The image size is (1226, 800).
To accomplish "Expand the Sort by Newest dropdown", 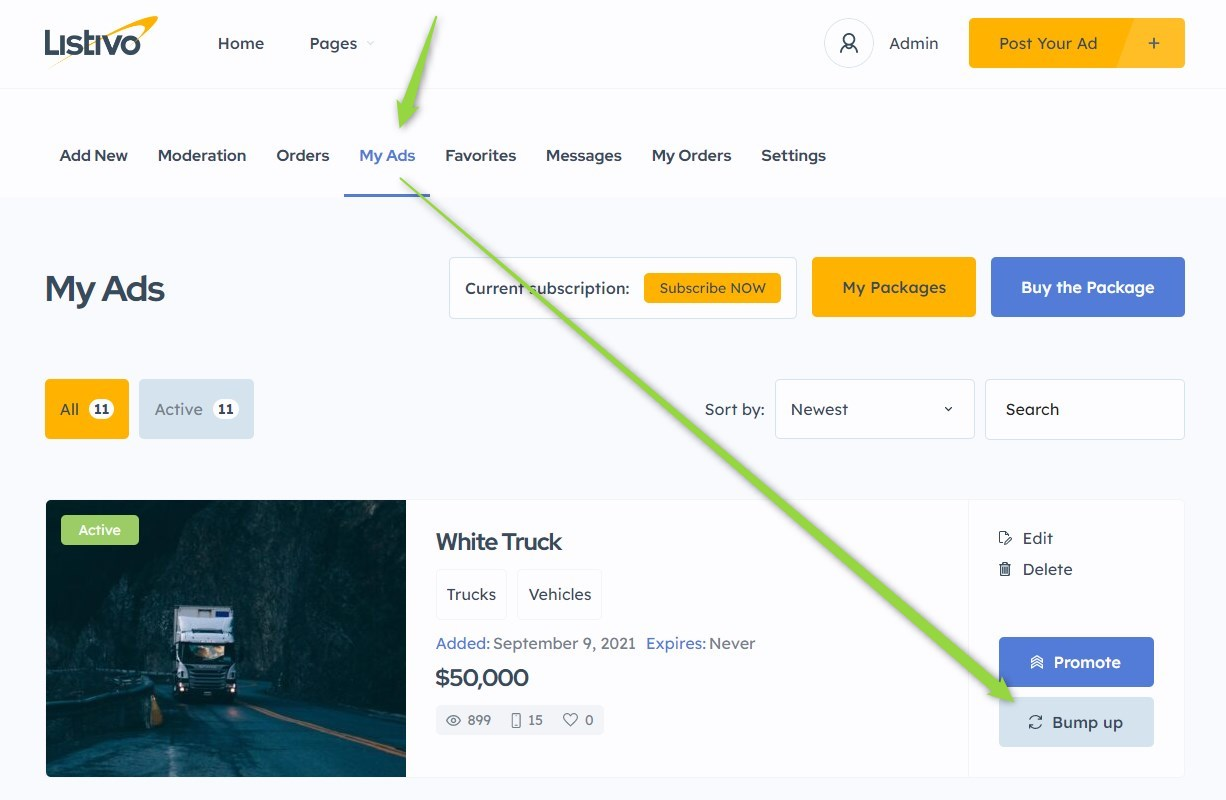I will pos(875,409).
